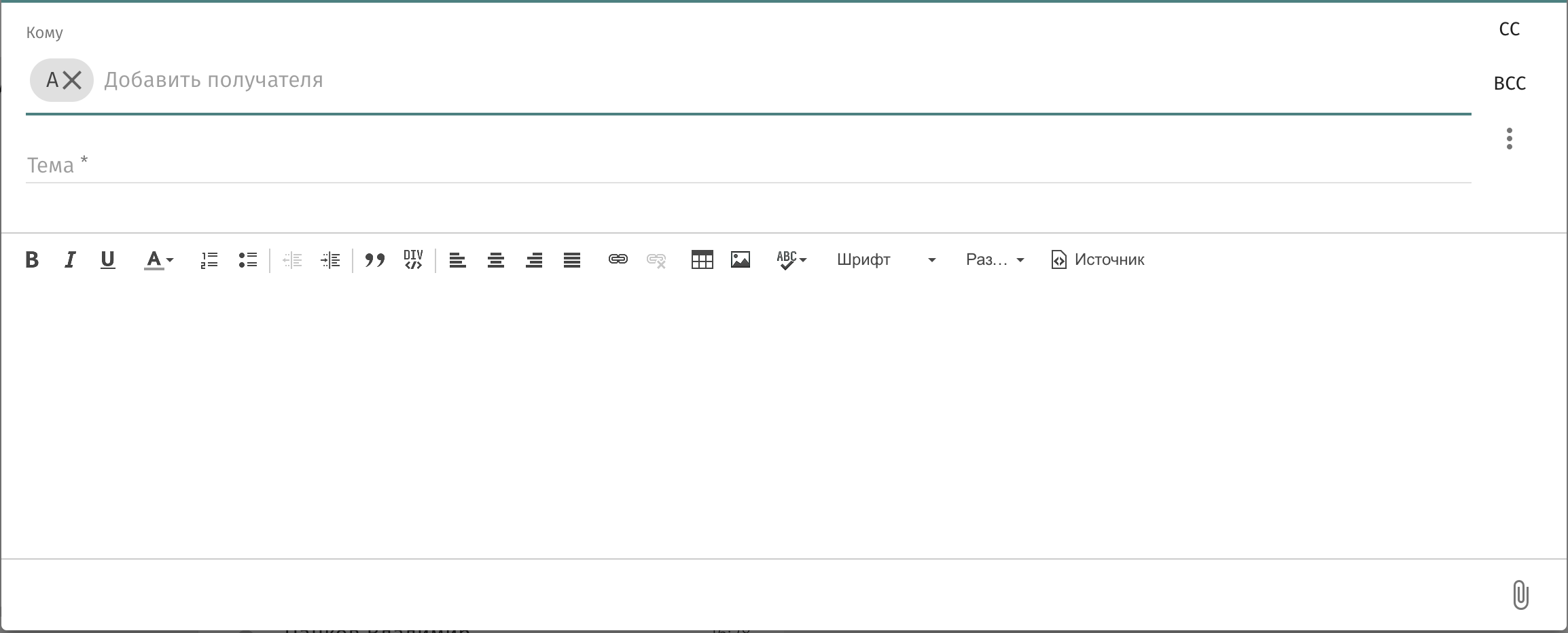Screen dimensions: 1568x633
Task: Open the spell check dropdown
Action: click(791, 259)
